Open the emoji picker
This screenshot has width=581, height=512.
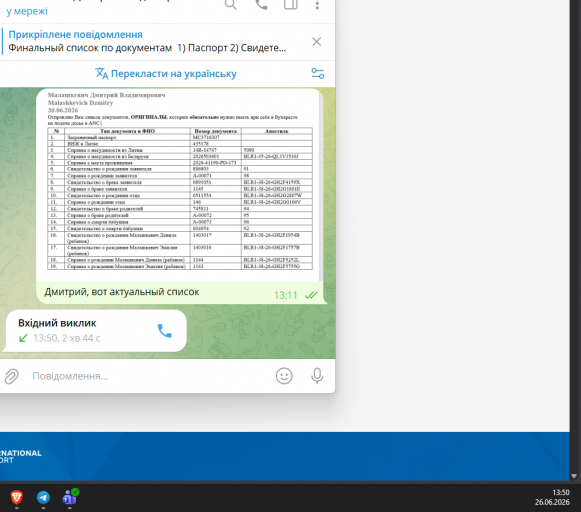(284, 376)
